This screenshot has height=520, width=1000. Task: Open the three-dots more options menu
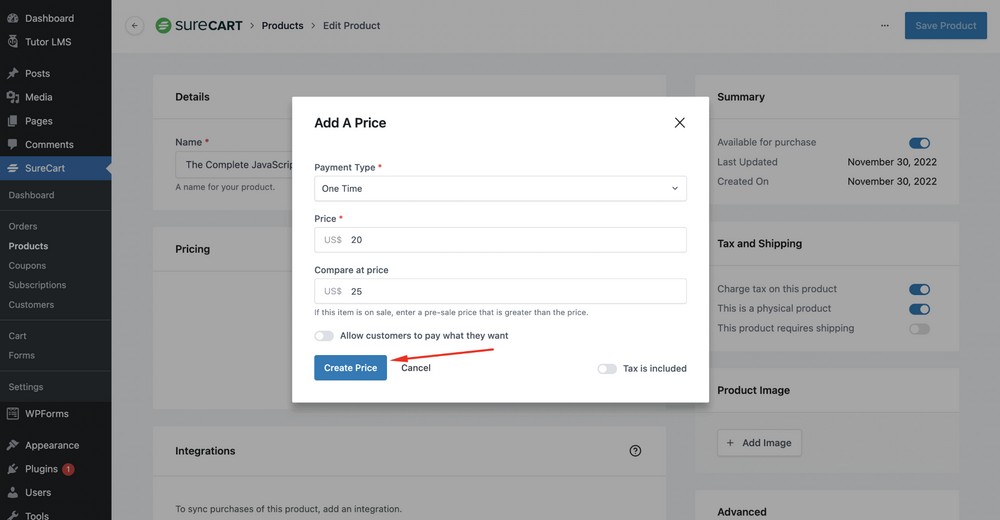point(885,26)
